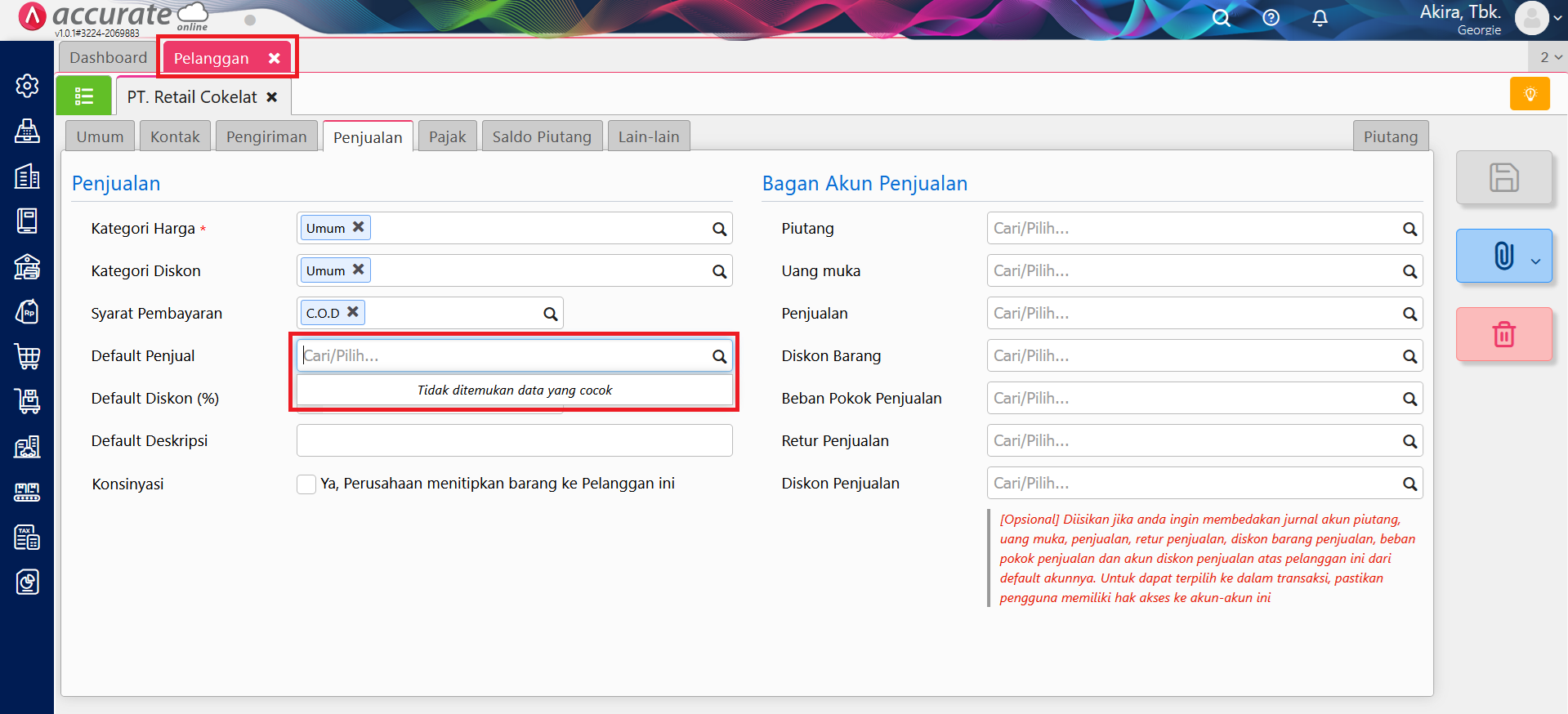Image resolution: width=1568 pixels, height=714 pixels.
Task: Click the notification bell icon
Action: tap(1320, 18)
